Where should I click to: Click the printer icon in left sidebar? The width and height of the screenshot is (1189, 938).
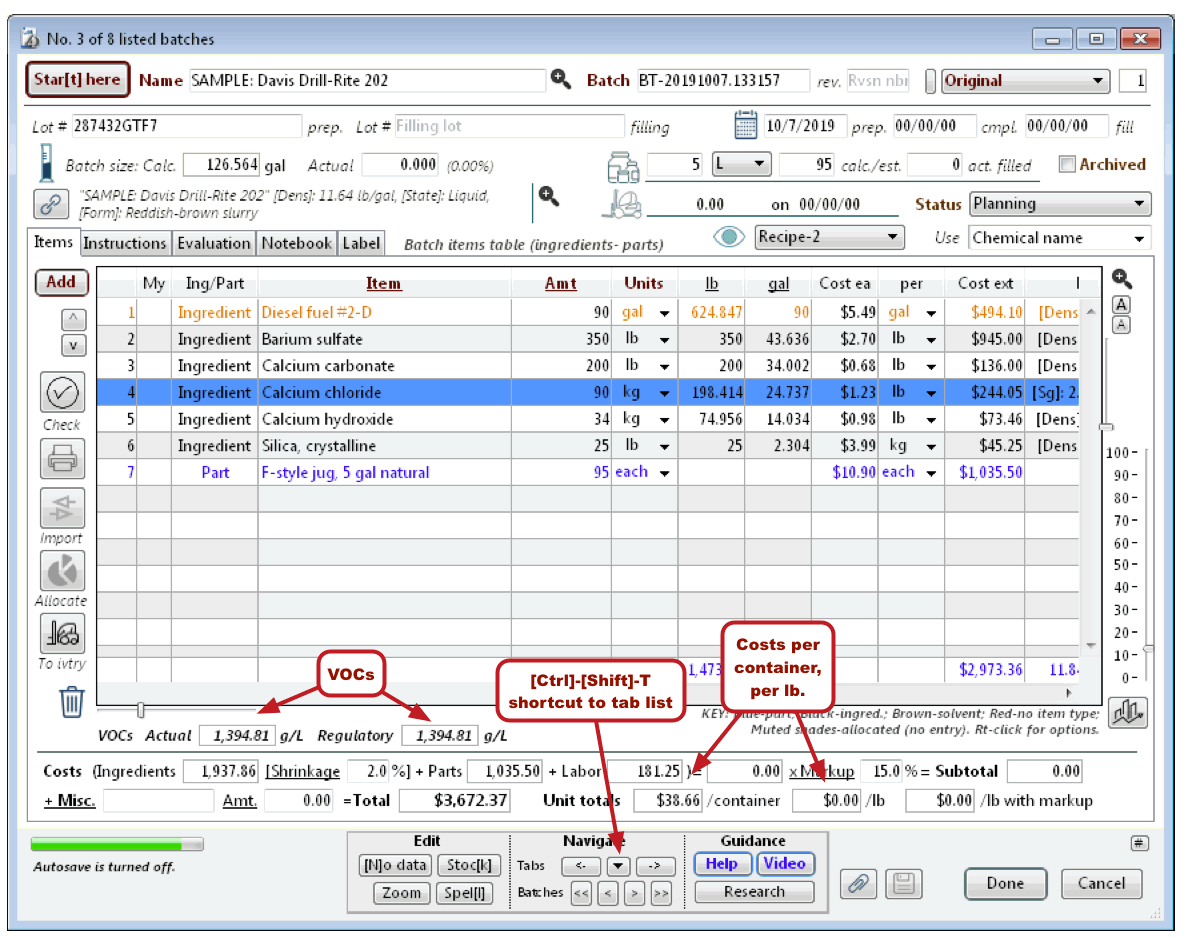click(x=62, y=458)
